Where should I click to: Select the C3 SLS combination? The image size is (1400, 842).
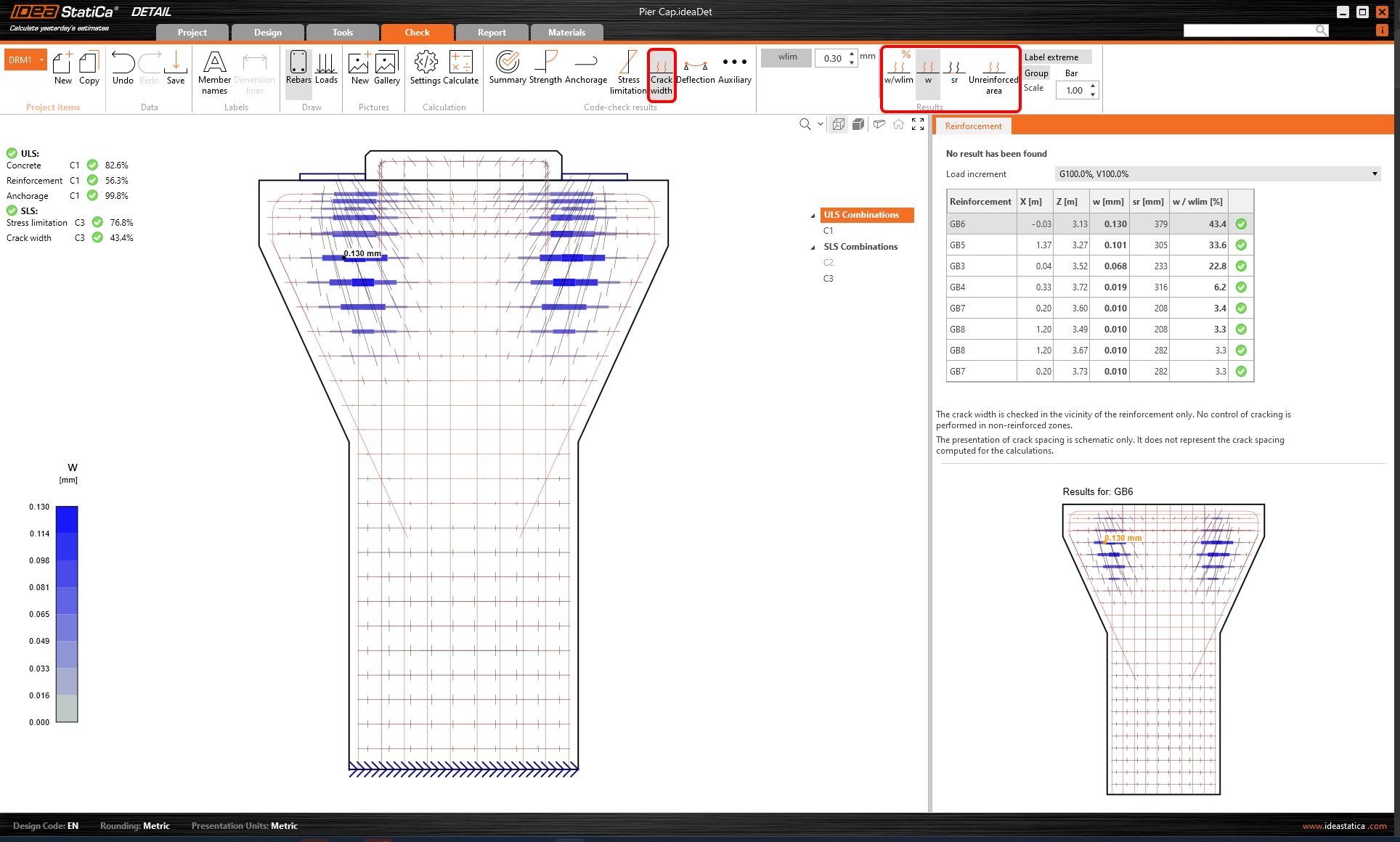click(x=828, y=279)
